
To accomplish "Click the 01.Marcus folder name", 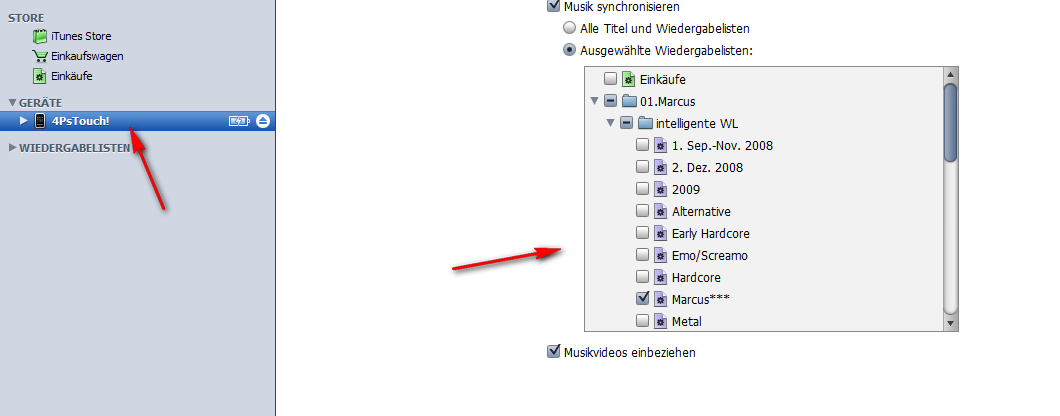I will [667, 101].
